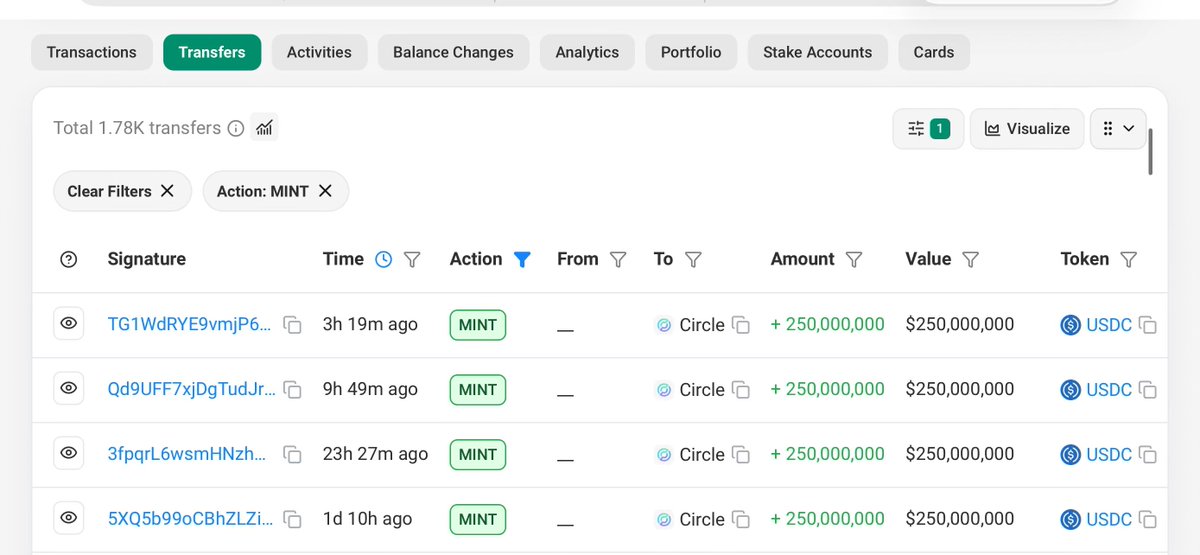1200x555 pixels.
Task: Open the Amount column filter
Action: pyautogui.click(x=854, y=259)
